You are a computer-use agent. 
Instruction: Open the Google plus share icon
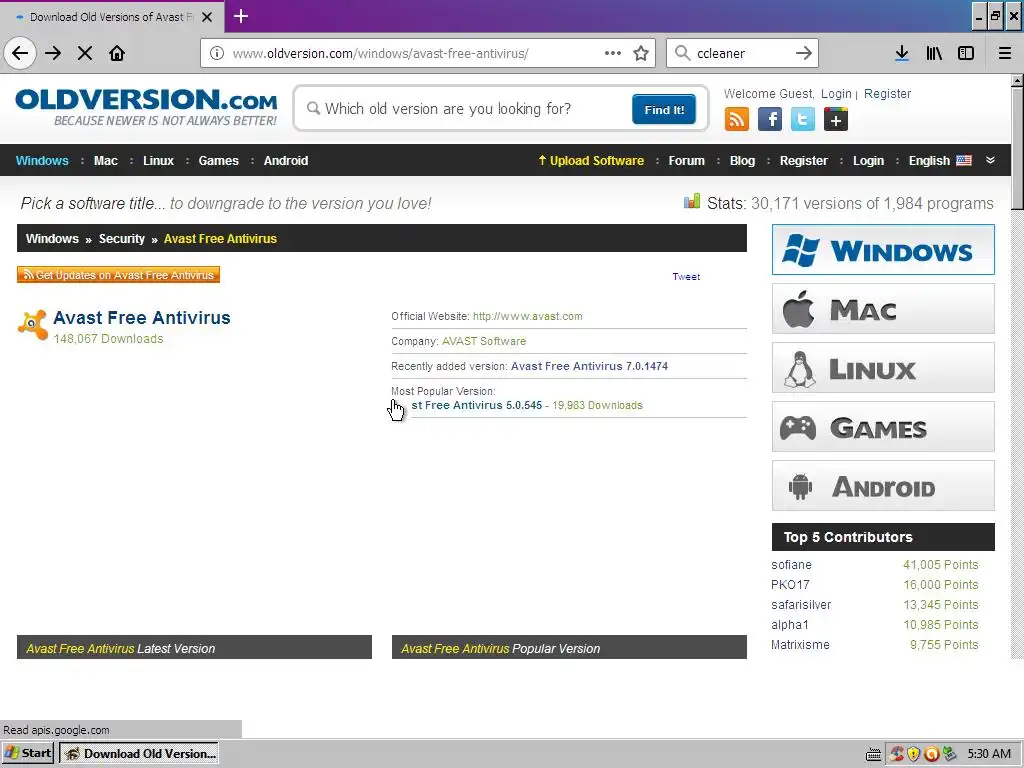pyautogui.click(x=836, y=120)
